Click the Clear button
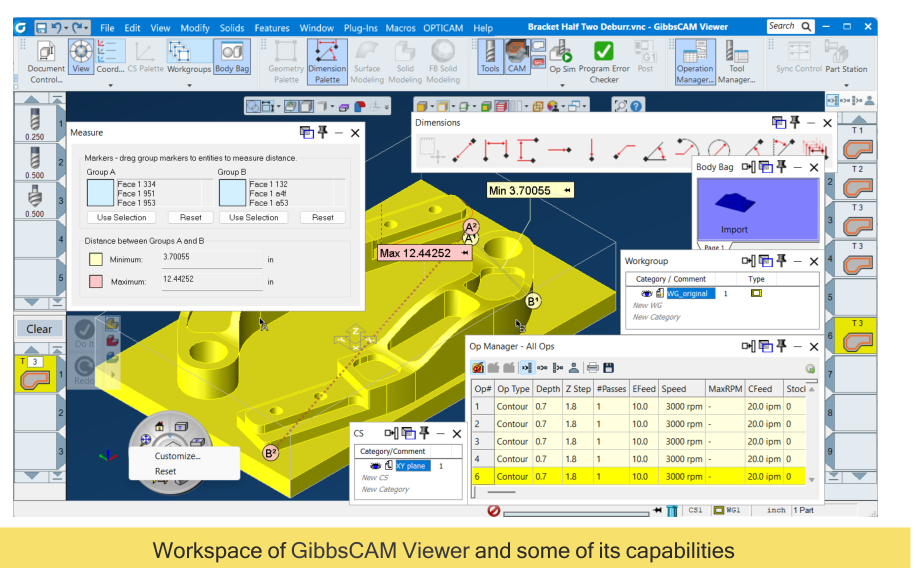 click(39, 329)
